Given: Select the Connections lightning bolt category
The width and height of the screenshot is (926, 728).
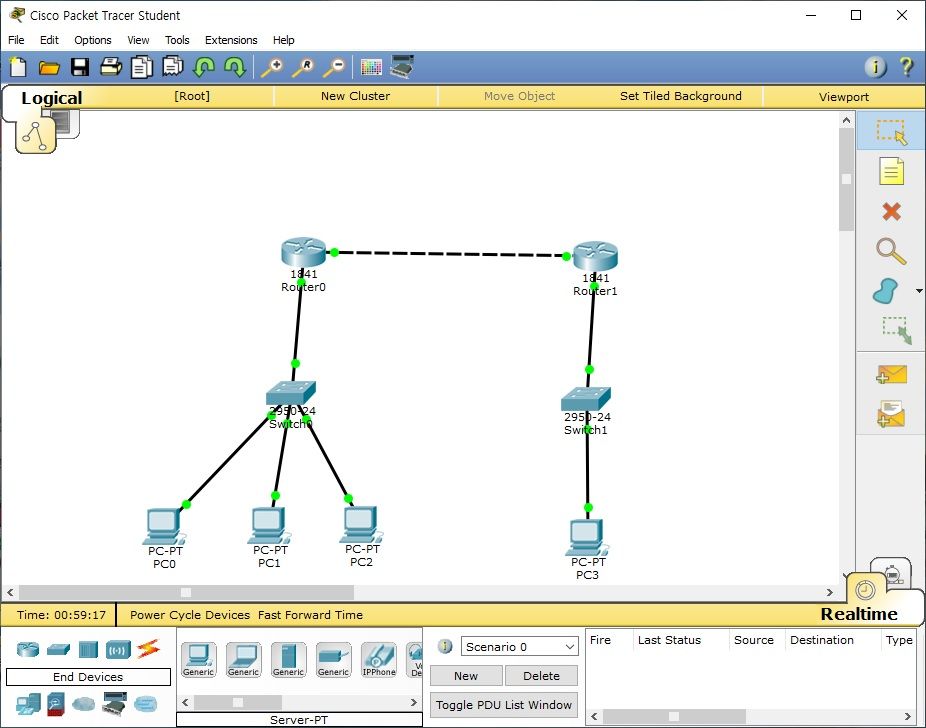Looking at the screenshot, I should (148, 649).
